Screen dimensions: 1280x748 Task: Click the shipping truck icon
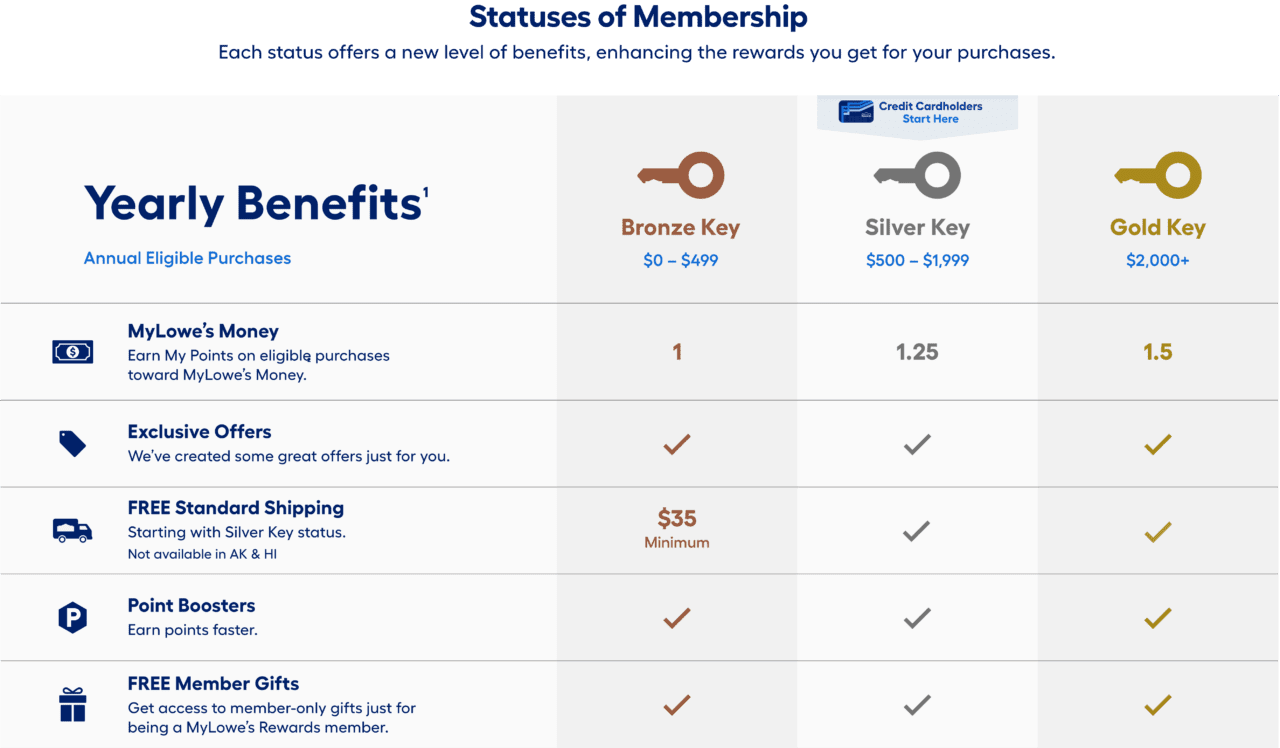coord(72,530)
